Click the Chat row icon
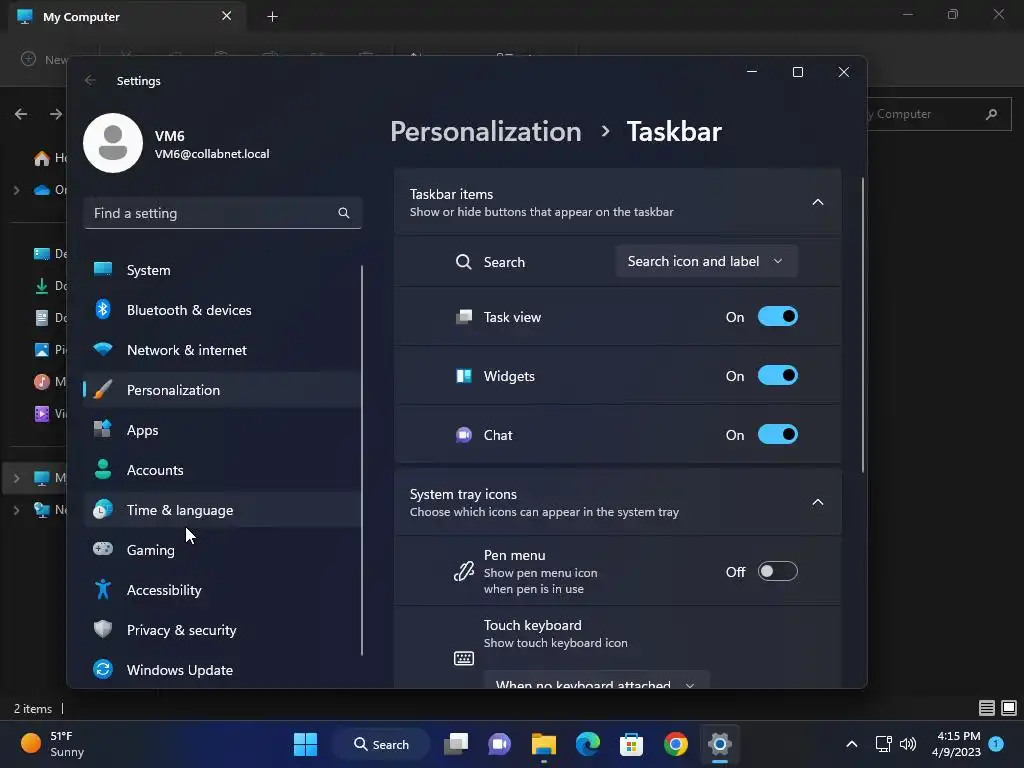Viewport: 1024px width, 768px height. tap(464, 434)
